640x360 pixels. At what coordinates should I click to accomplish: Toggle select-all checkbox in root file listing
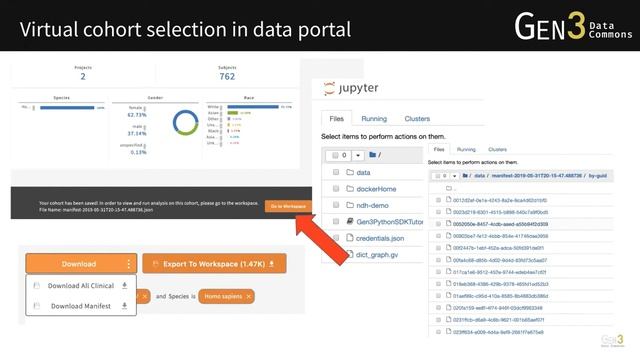coord(336,155)
